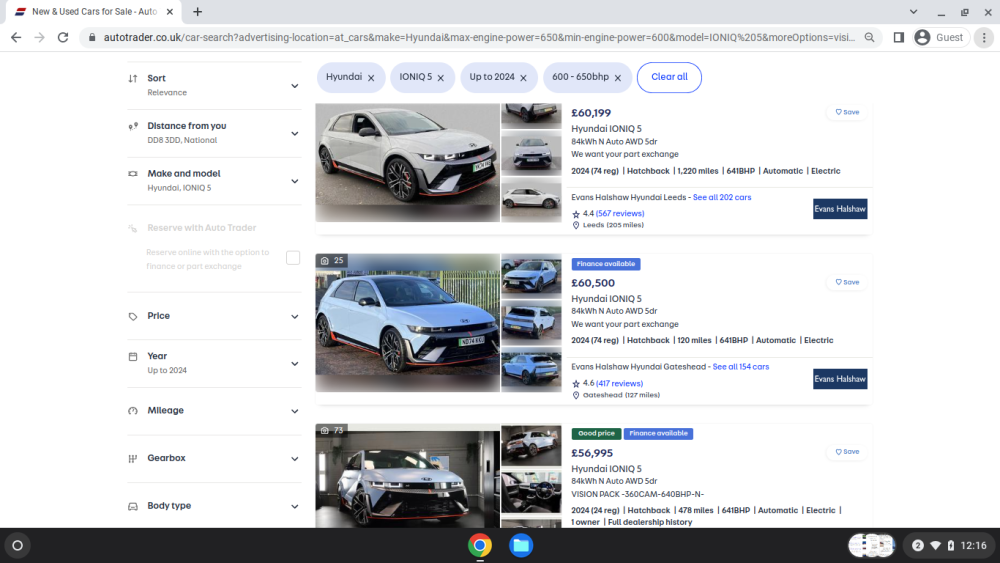Open the ChromeOS launcher

(17, 546)
